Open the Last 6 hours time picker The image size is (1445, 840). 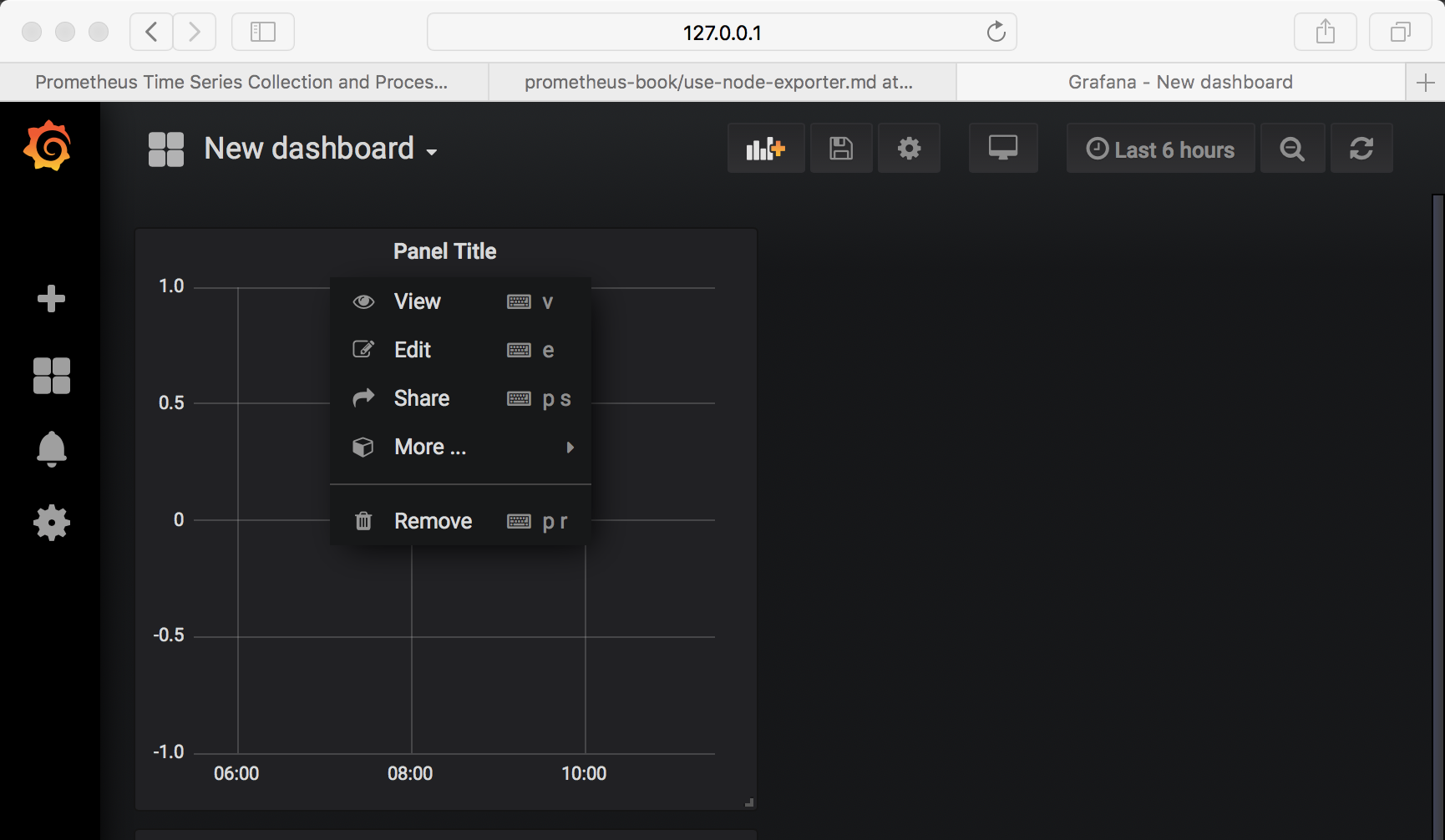[x=1160, y=149]
